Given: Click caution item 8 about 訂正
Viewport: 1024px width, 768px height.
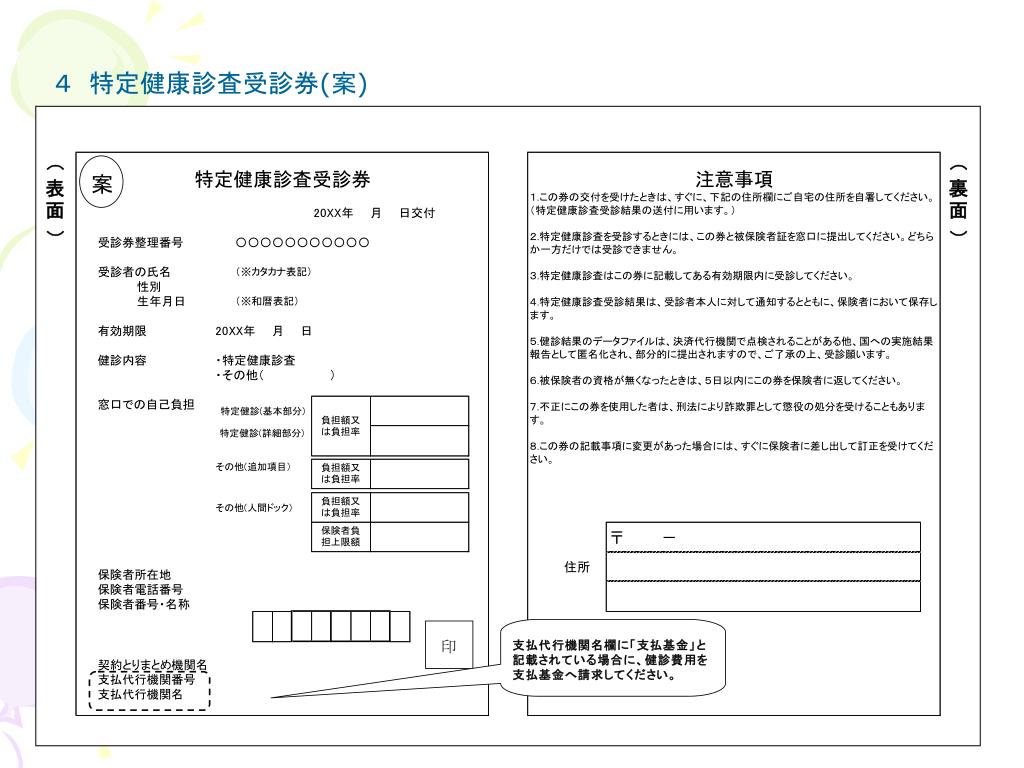Looking at the screenshot, I should click(x=731, y=452).
